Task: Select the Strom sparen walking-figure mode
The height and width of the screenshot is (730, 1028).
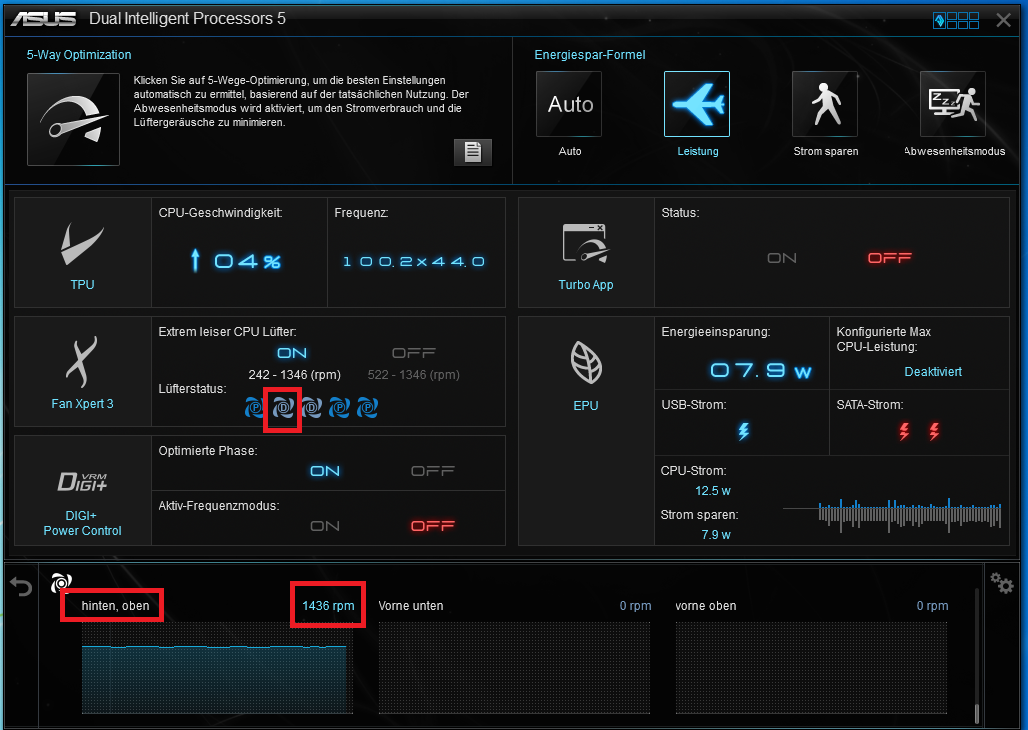Action: [825, 104]
